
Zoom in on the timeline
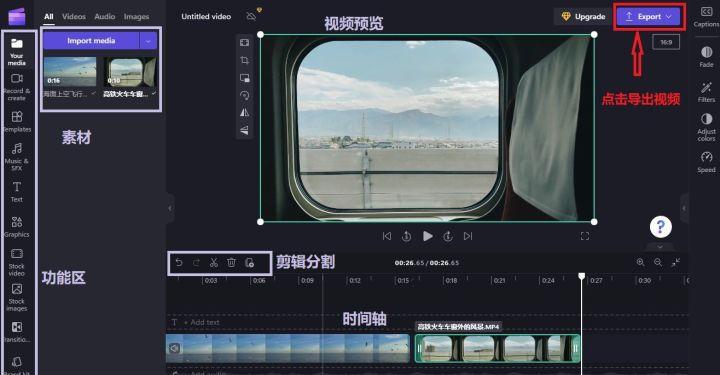[x=640, y=263]
